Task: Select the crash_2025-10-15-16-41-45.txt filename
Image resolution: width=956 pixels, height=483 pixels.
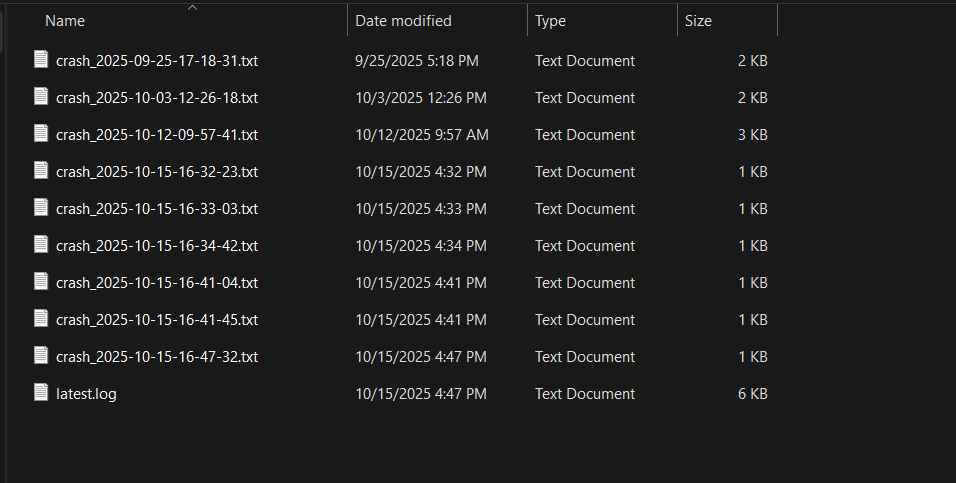Action: pyautogui.click(x=157, y=320)
